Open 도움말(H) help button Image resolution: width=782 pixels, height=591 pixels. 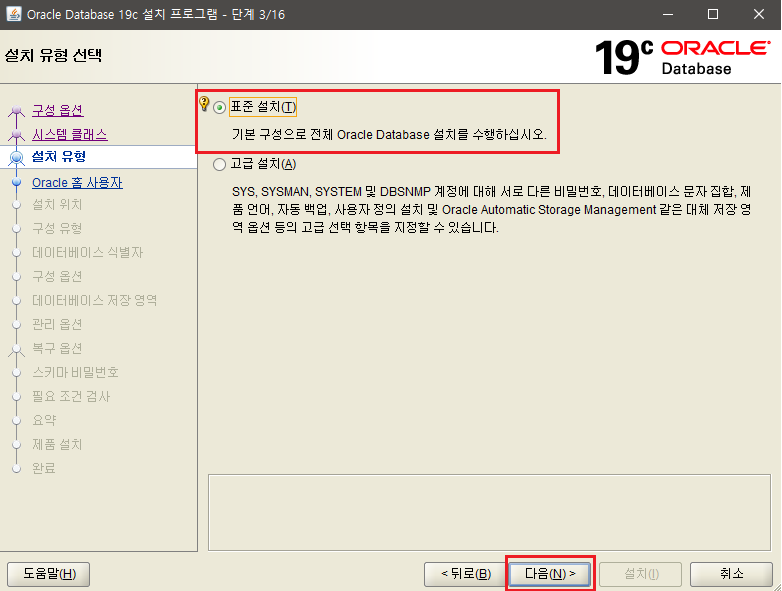pos(49,574)
